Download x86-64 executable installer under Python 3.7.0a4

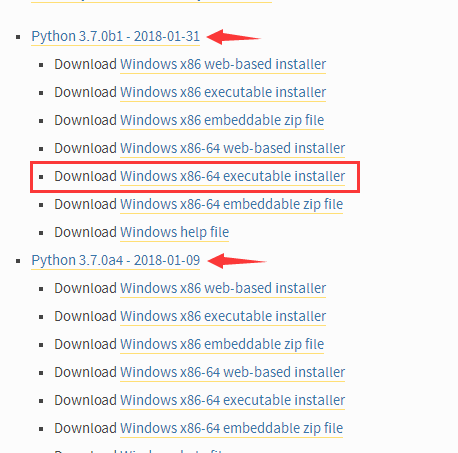(232, 400)
